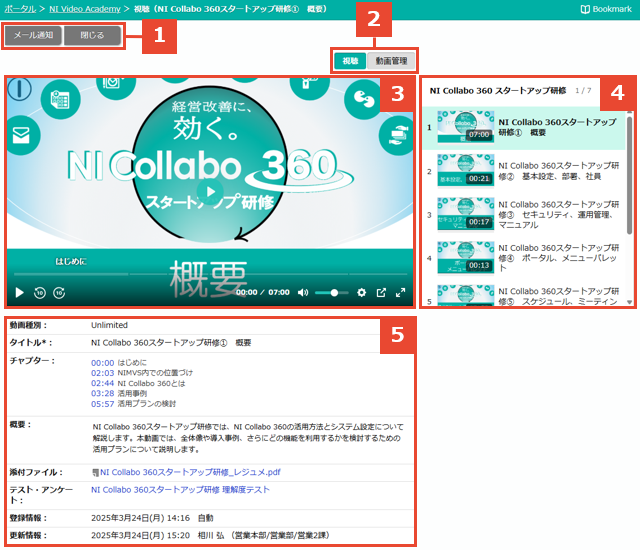
Task: Select playlist video 4 thumbnail 00:13
Action: (x=466, y=258)
